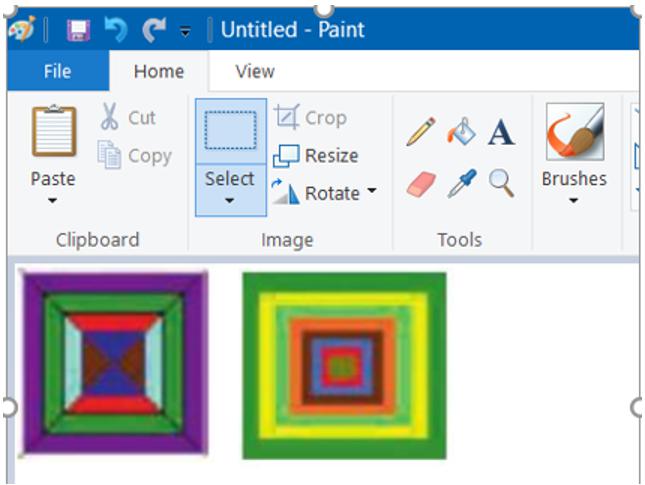Click the Magnifier tool
The height and width of the screenshot is (485, 645).
coord(501,183)
